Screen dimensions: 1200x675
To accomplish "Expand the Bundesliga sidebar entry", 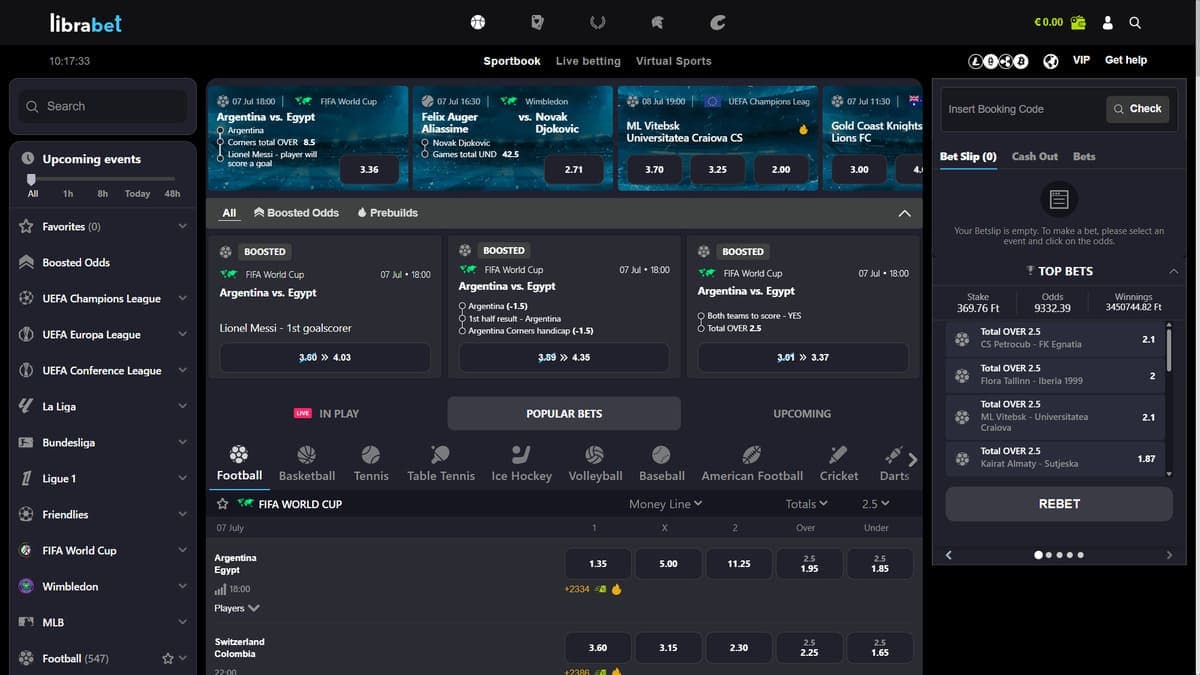I will tap(182, 442).
